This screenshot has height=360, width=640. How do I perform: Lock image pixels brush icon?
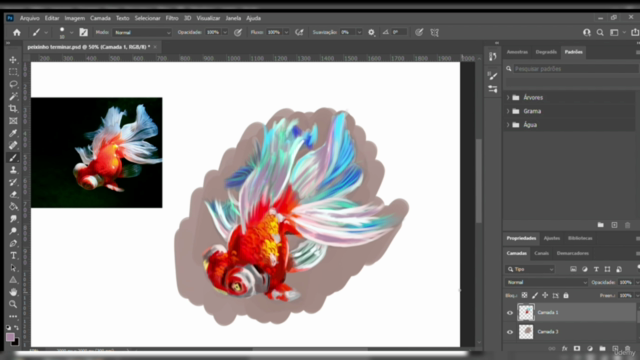[535, 295]
